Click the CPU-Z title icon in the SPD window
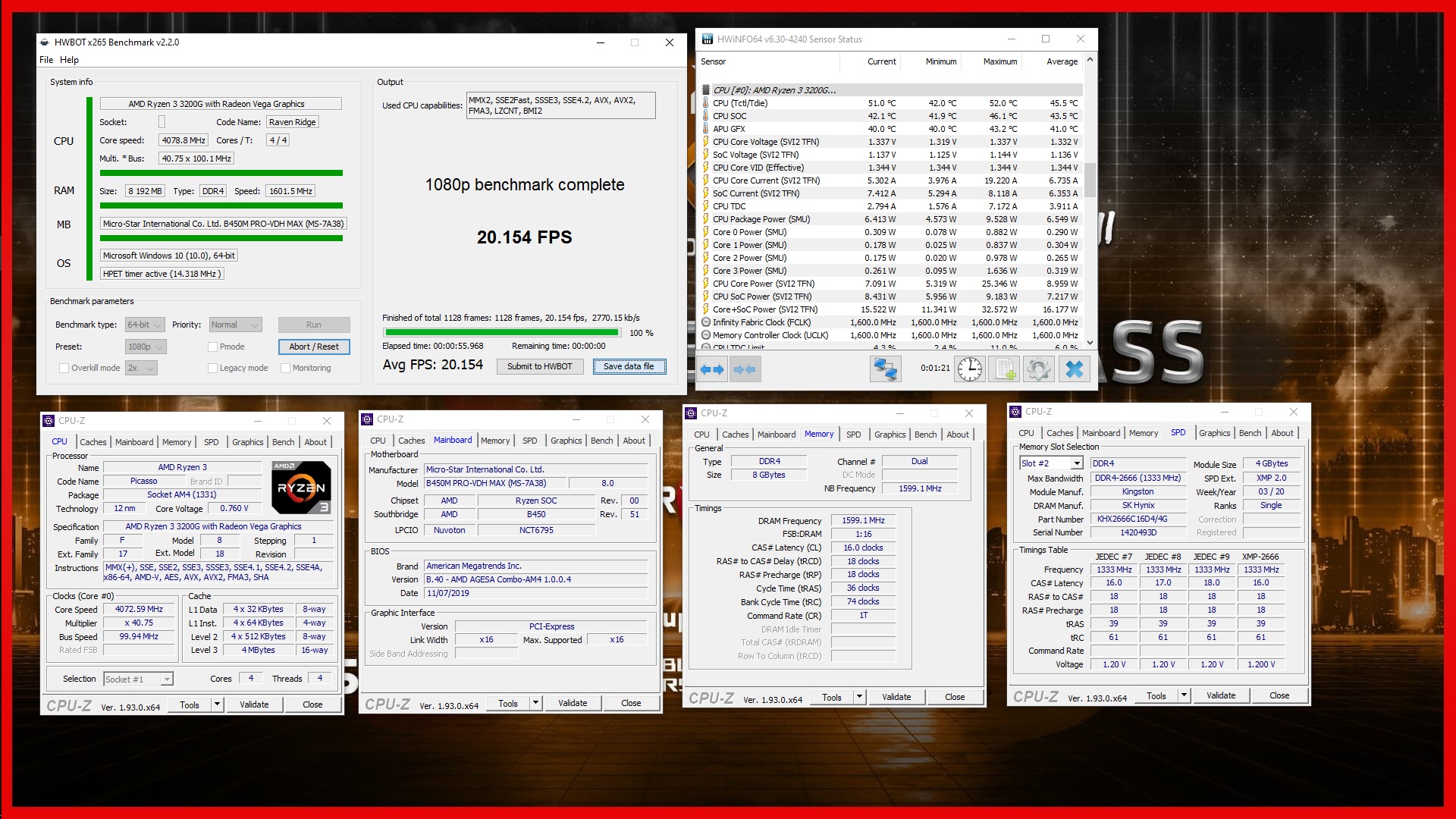The height and width of the screenshot is (819, 1456). pyautogui.click(x=1015, y=412)
